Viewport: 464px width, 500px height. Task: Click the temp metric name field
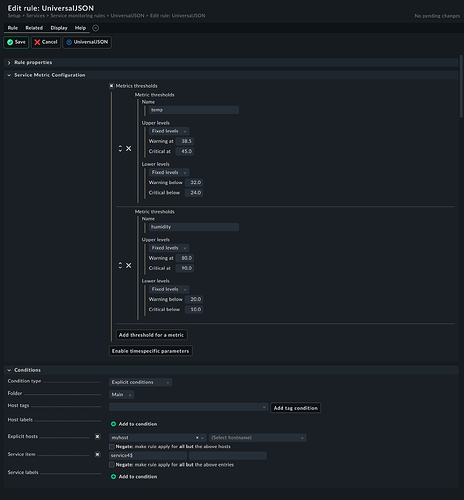tap(194, 110)
